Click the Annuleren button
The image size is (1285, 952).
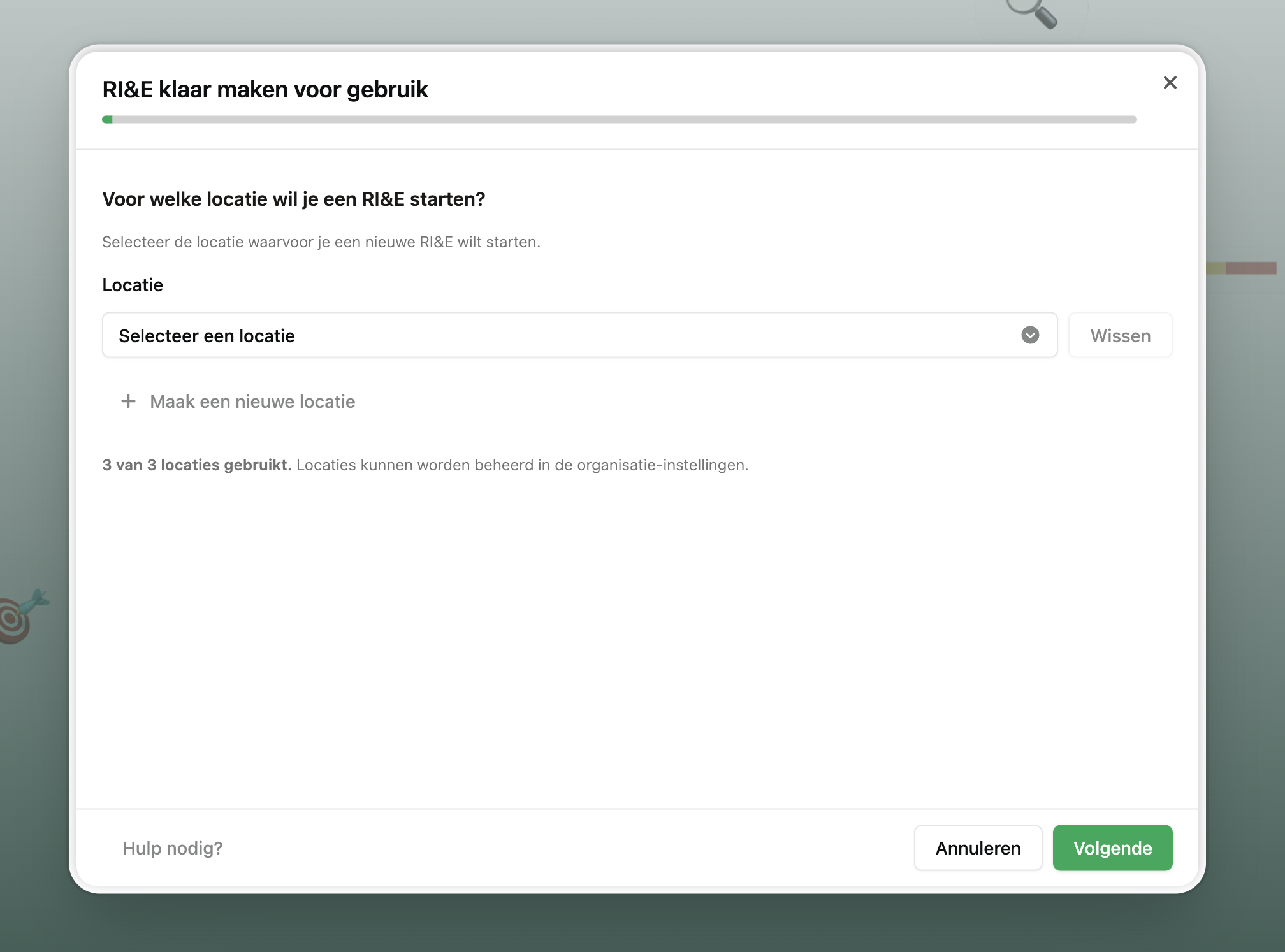click(x=978, y=848)
